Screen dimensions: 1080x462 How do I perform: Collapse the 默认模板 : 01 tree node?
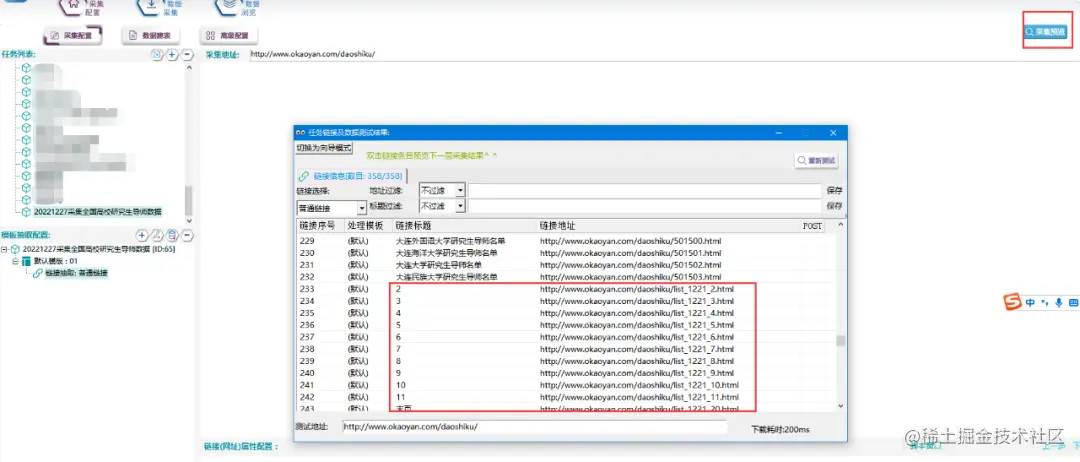tap(14, 261)
